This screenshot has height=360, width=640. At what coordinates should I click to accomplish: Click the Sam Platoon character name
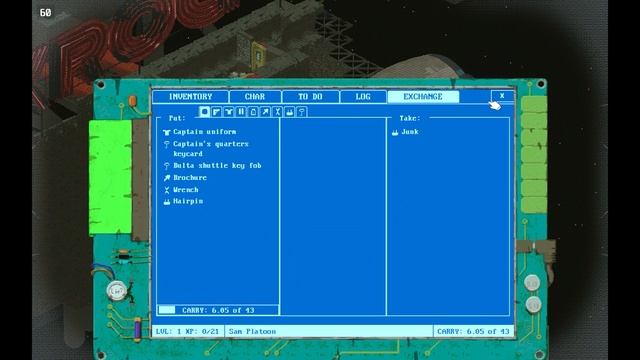(252, 331)
